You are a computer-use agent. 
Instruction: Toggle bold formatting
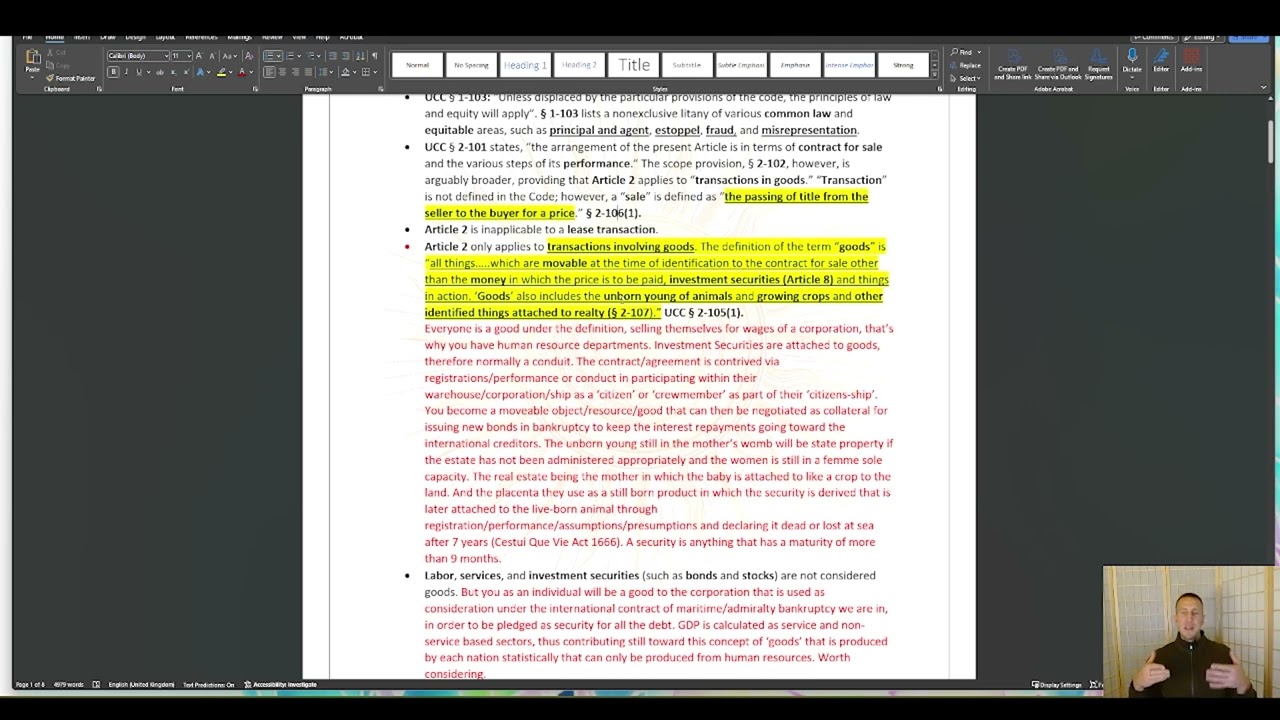[x=113, y=72]
